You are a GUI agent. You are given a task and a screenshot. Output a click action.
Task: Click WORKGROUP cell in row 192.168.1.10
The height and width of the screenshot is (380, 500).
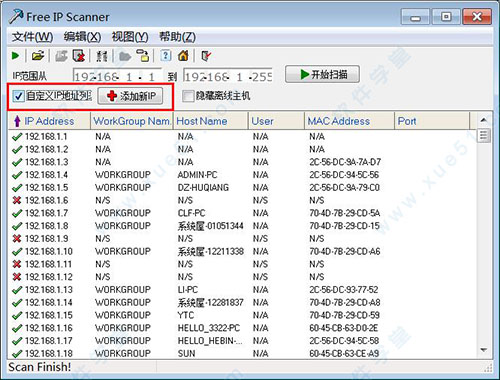(x=123, y=251)
